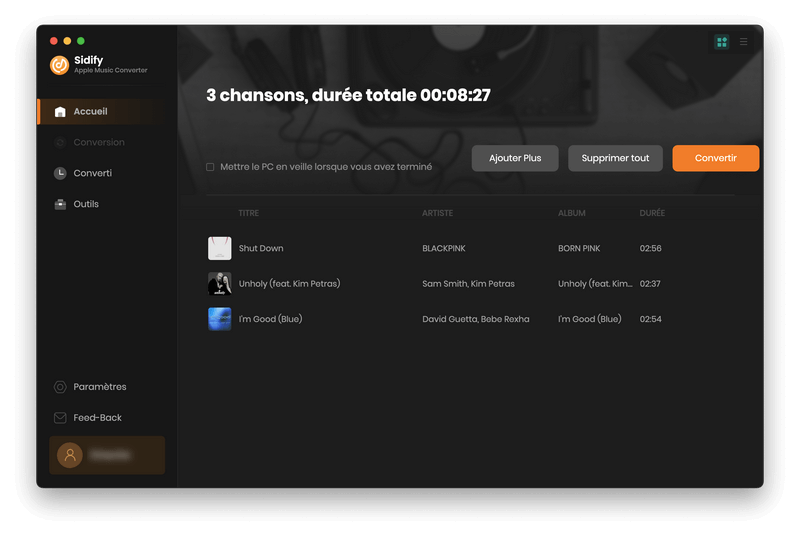This screenshot has width=800, height=536.
Task: Enable the Mettre le PC en veille checkbox
Action: tap(210, 167)
